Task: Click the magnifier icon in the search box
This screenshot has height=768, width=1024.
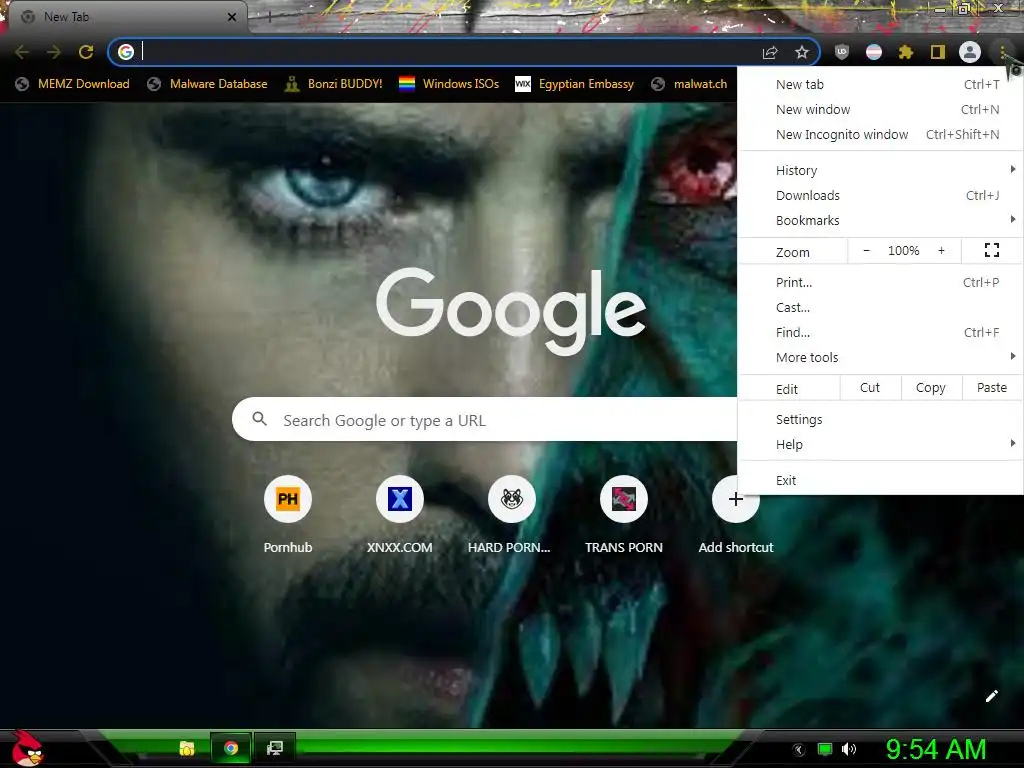Action: click(259, 419)
